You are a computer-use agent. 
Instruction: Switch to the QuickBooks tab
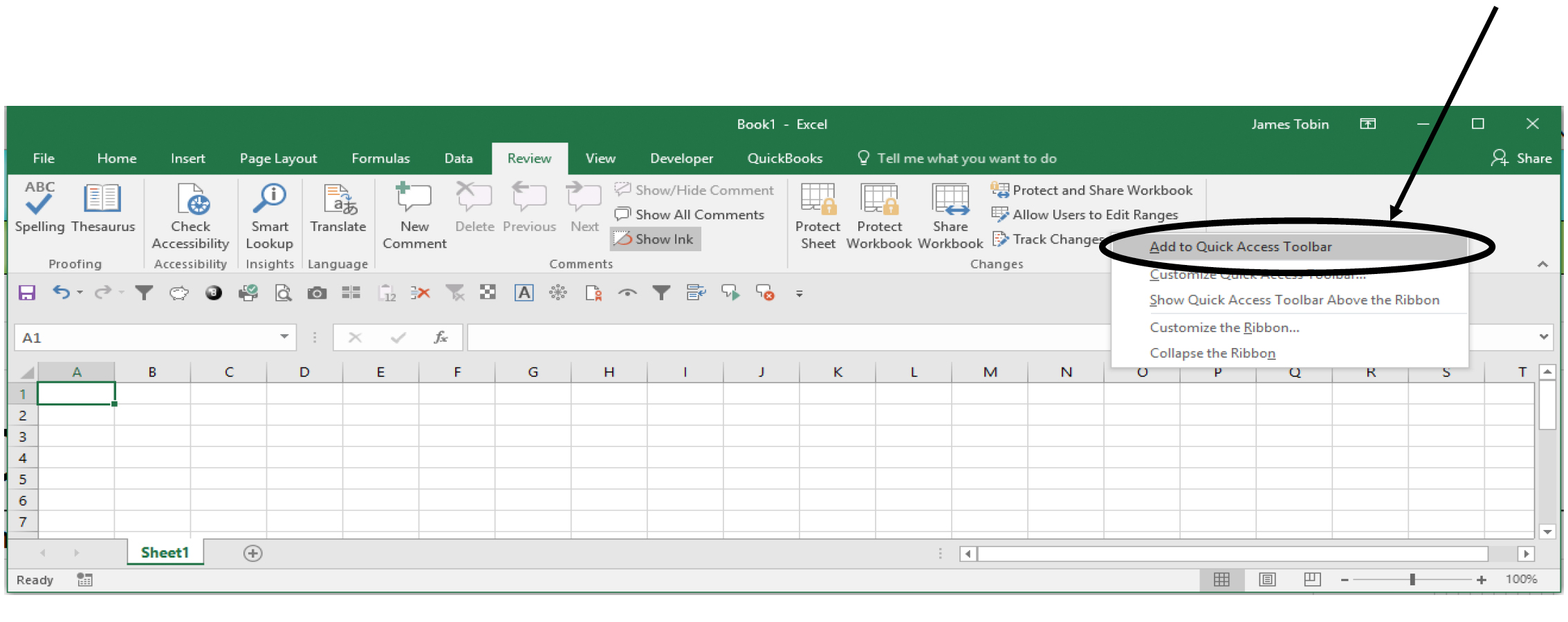[x=785, y=158]
